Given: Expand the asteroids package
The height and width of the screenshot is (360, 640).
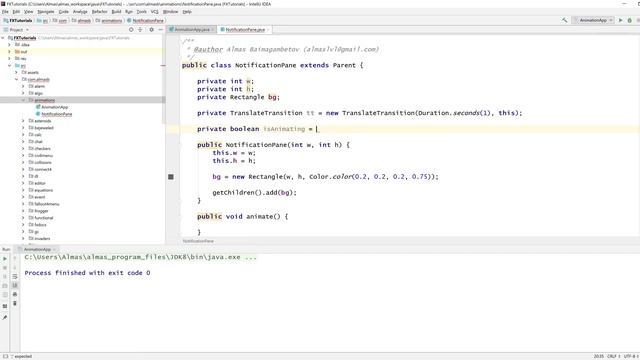Looking at the screenshot, I should (23, 121).
